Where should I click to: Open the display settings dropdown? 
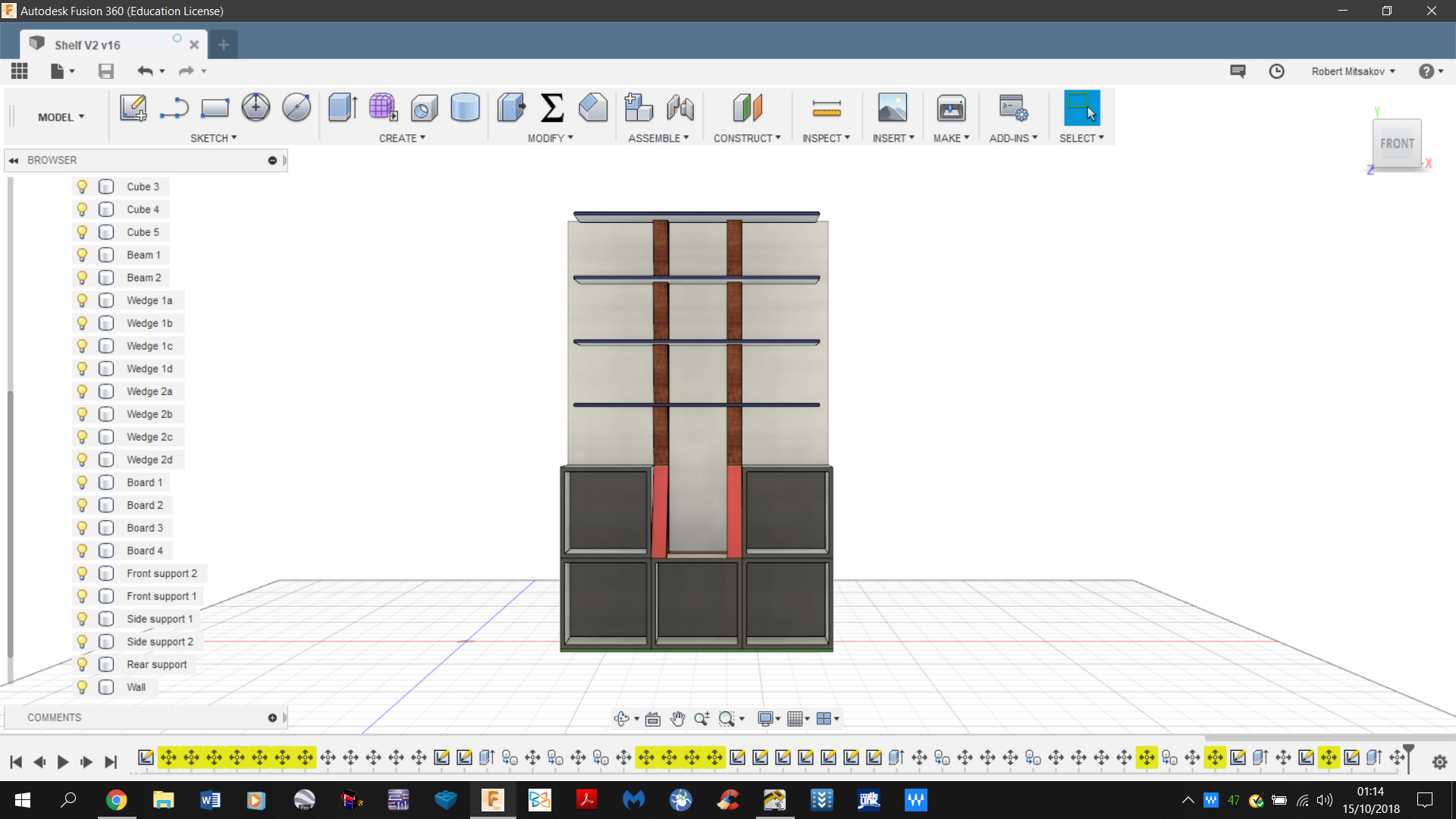click(x=769, y=718)
